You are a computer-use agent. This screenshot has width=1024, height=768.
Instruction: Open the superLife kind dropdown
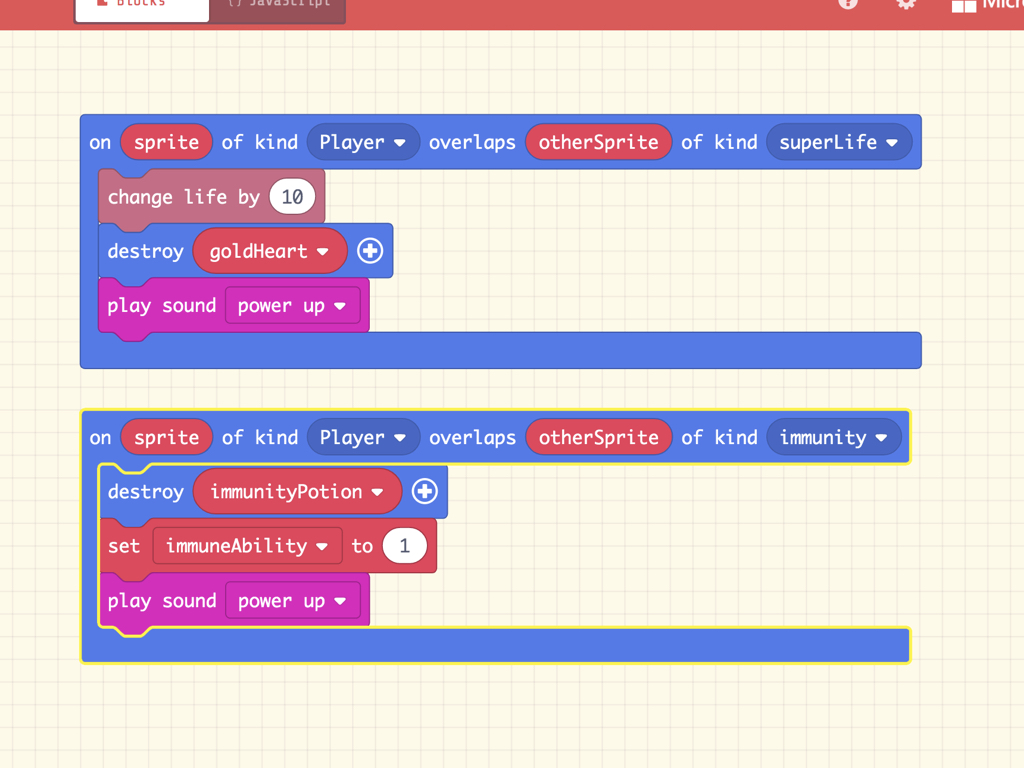(x=839, y=142)
